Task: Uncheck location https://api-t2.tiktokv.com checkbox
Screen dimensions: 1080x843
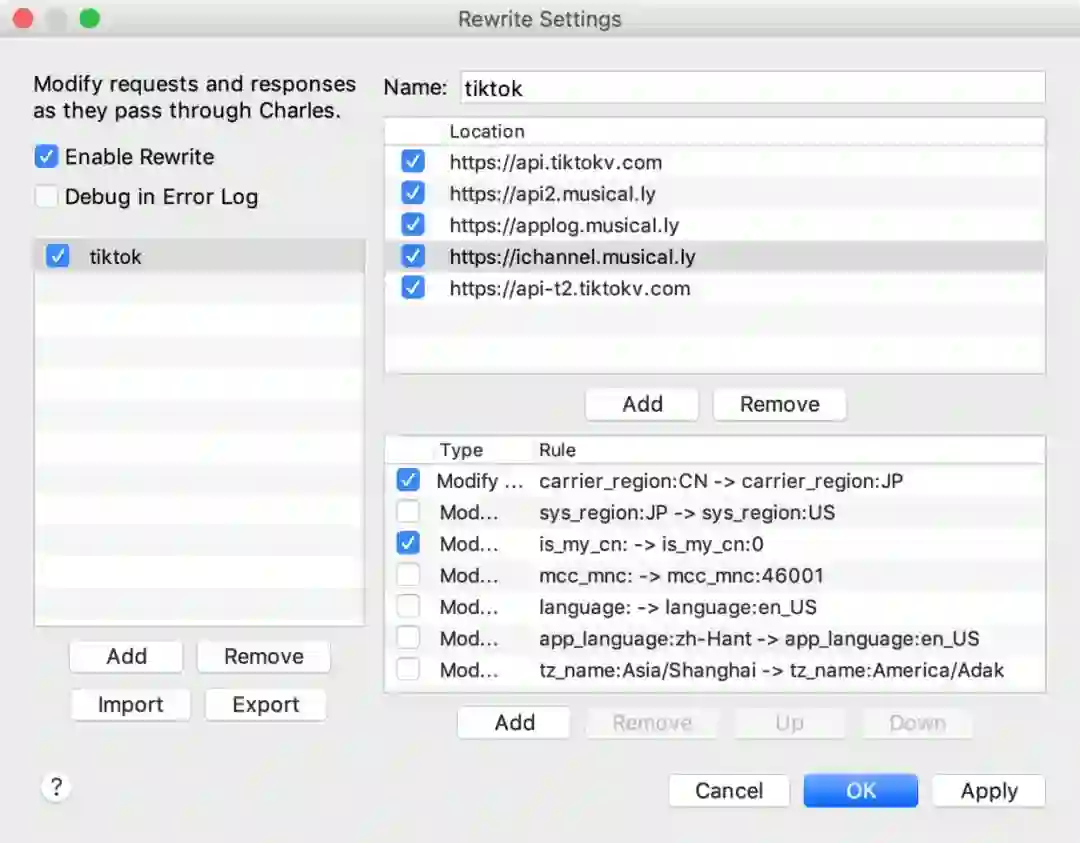Action: coord(413,287)
